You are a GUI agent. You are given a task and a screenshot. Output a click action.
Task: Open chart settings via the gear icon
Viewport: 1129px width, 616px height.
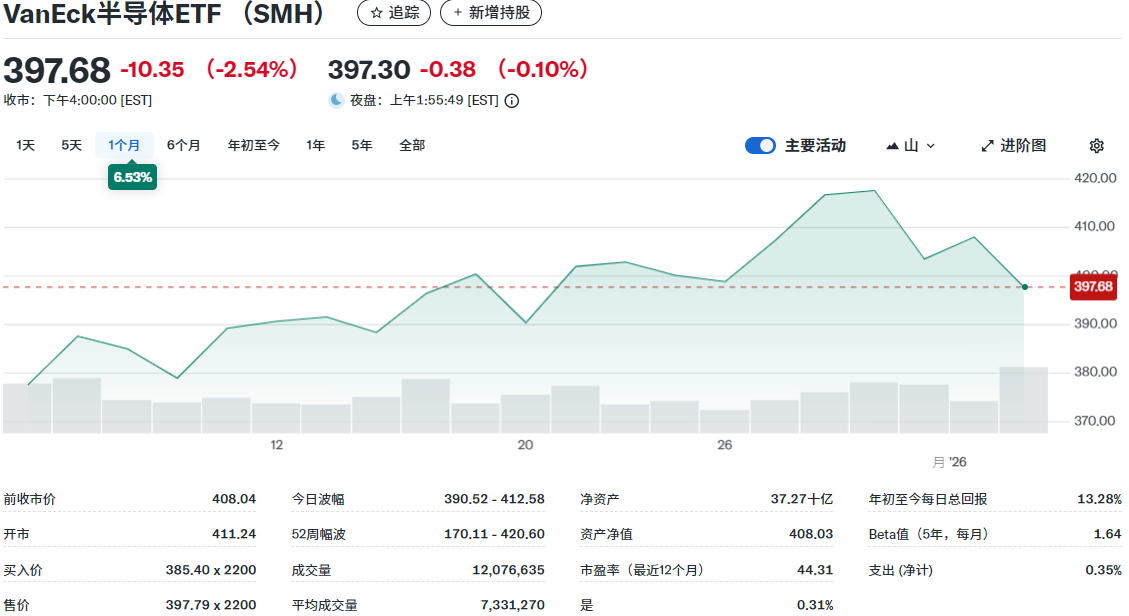click(x=1096, y=145)
